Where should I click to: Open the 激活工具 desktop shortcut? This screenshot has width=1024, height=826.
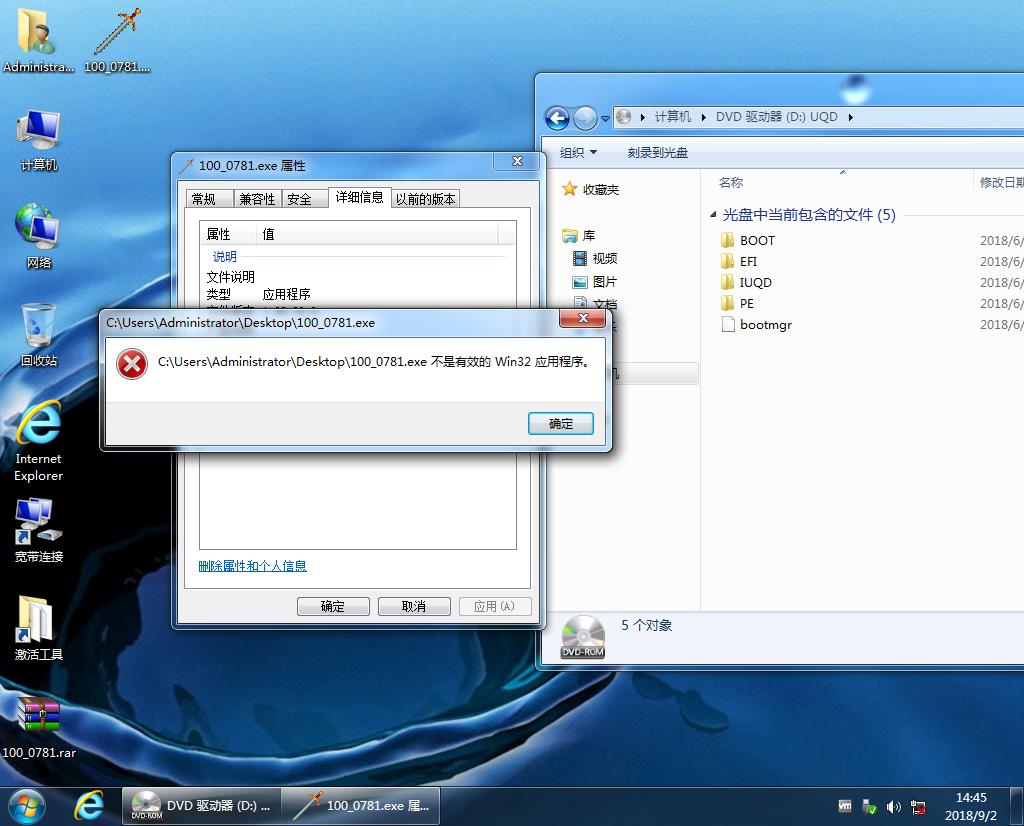pos(39,628)
